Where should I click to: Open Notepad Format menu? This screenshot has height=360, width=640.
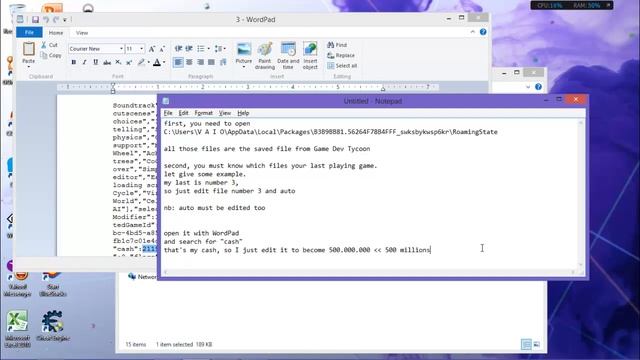click(x=204, y=113)
